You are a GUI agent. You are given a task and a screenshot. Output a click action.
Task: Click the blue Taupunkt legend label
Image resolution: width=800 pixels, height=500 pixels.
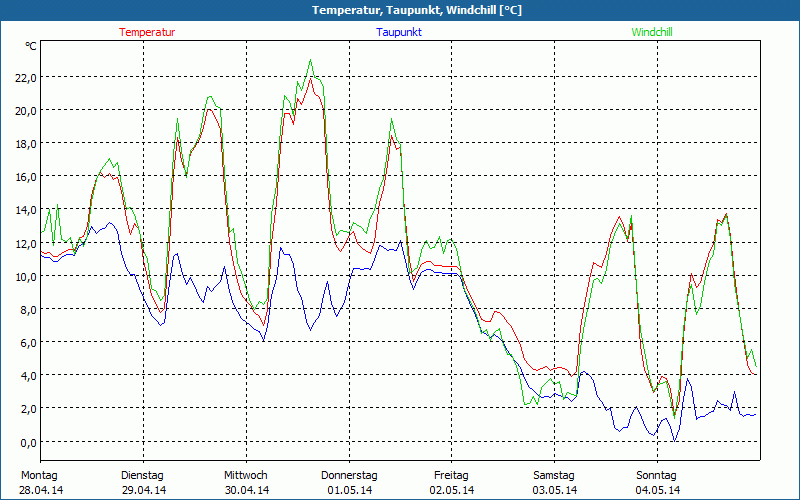[x=399, y=32]
